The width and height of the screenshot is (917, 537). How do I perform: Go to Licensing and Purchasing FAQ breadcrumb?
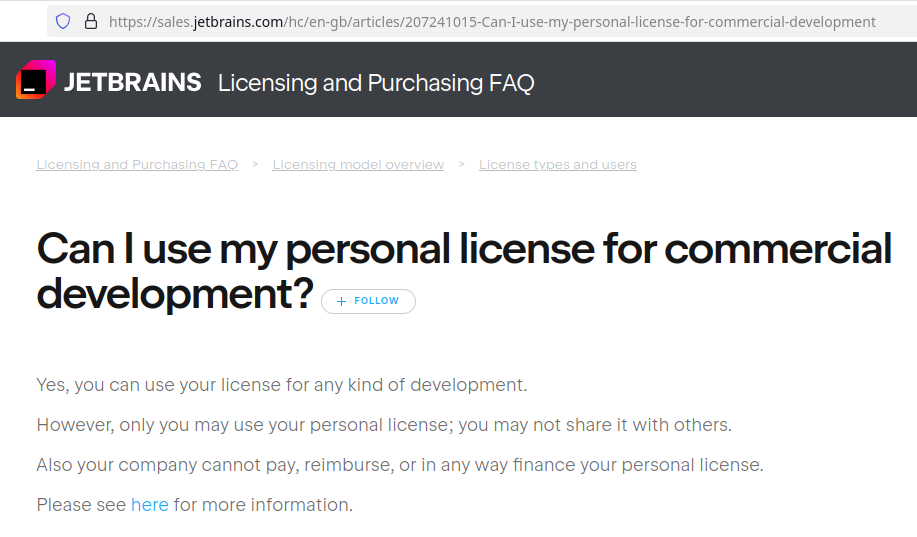[137, 164]
